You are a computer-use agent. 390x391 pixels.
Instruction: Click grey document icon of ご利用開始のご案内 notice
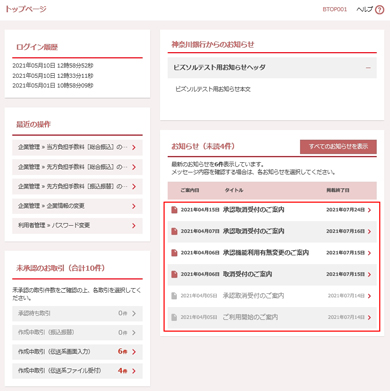tap(174, 317)
